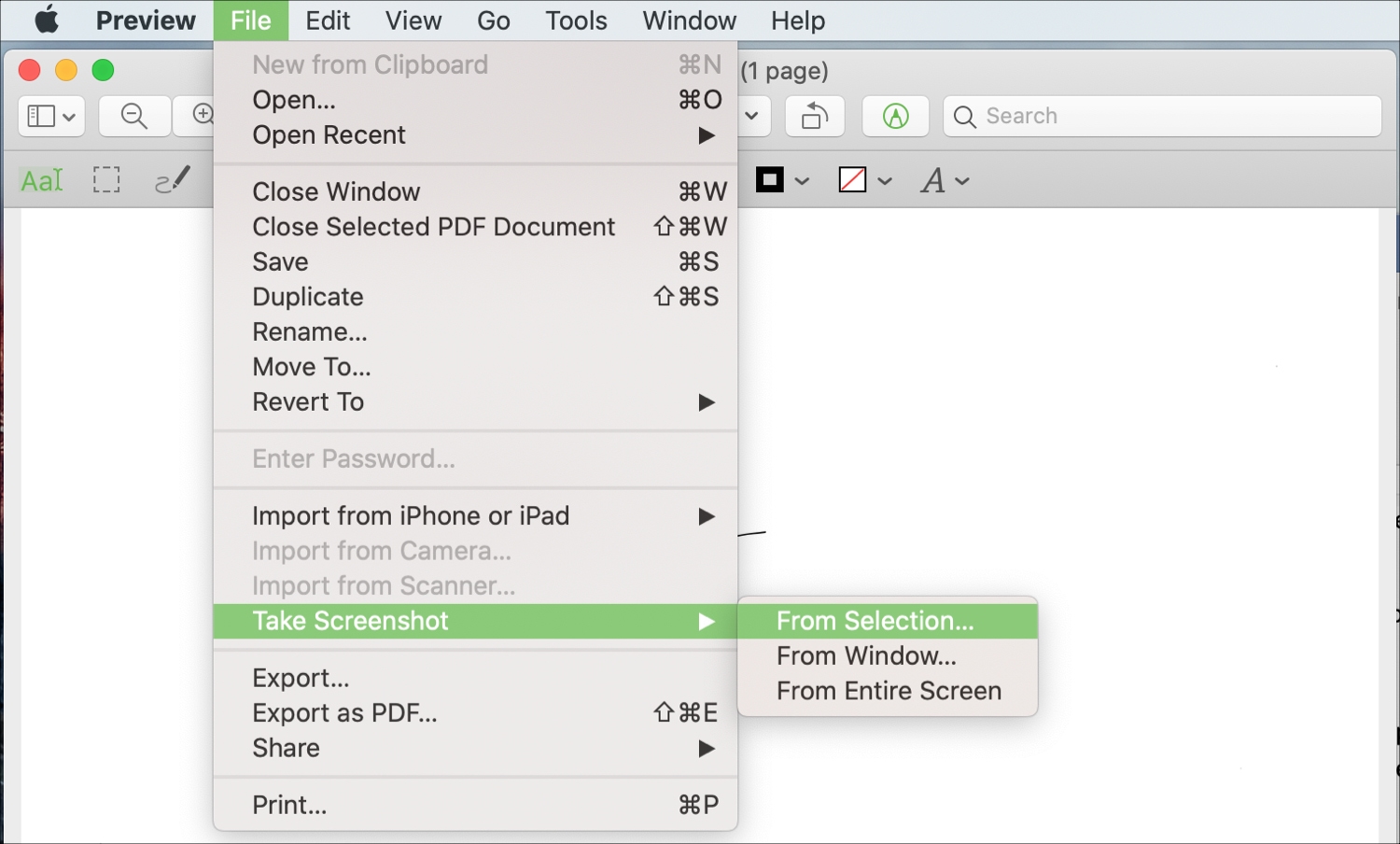Click the sidebar view button
Viewport: 1400px width, 844px height.
(51, 116)
